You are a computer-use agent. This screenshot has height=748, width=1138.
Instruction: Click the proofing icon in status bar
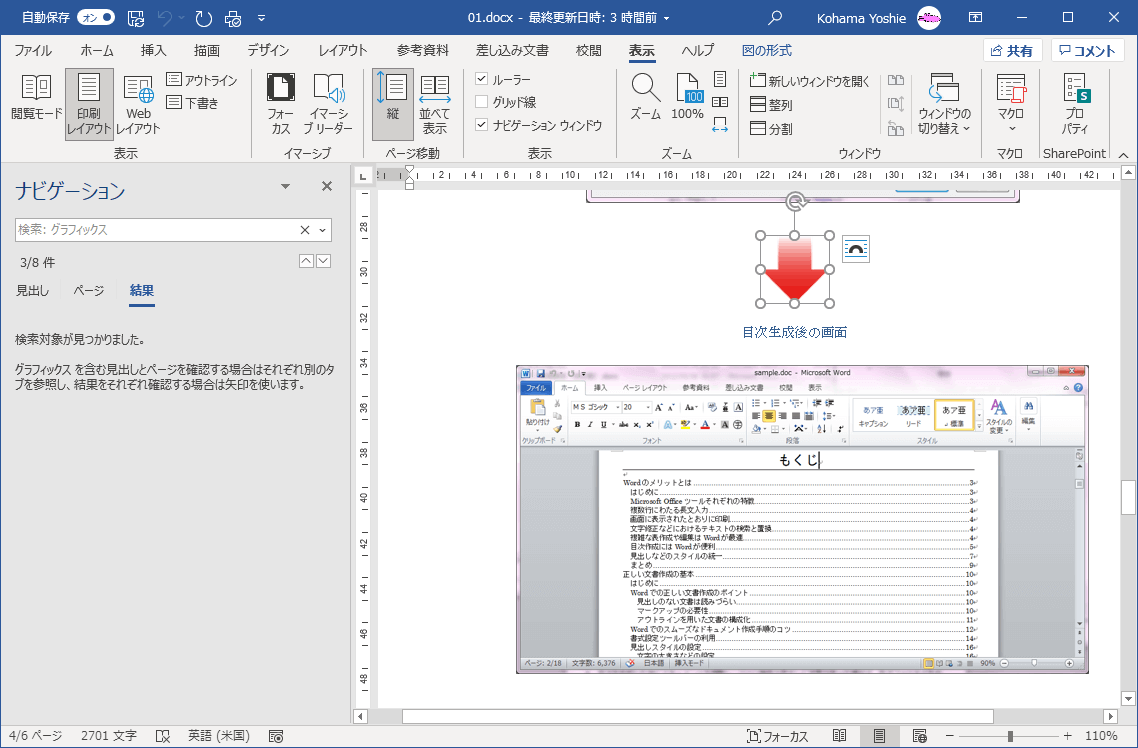(x=163, y=736)
